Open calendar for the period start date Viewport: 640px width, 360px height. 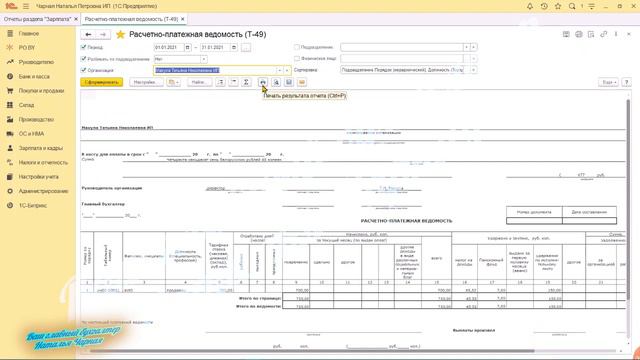click(x=187, y=47)
